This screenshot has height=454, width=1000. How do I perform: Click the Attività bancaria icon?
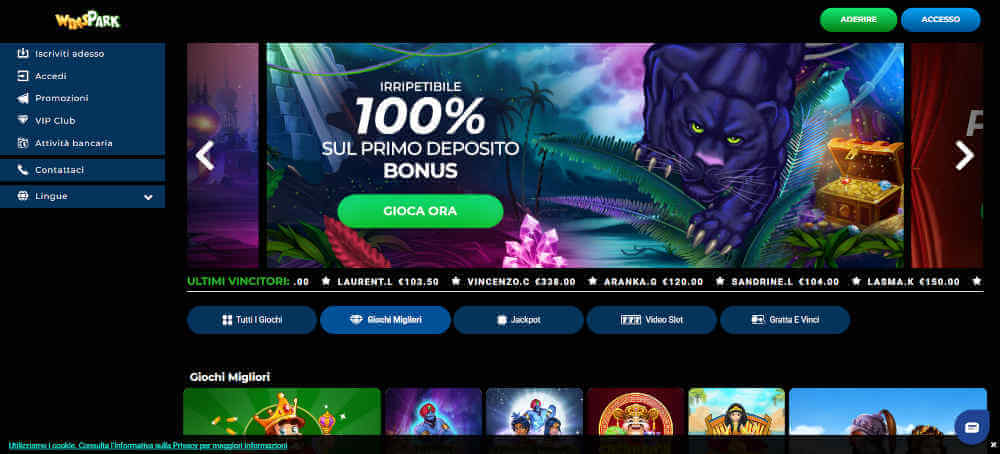click(x=23, y=143)
